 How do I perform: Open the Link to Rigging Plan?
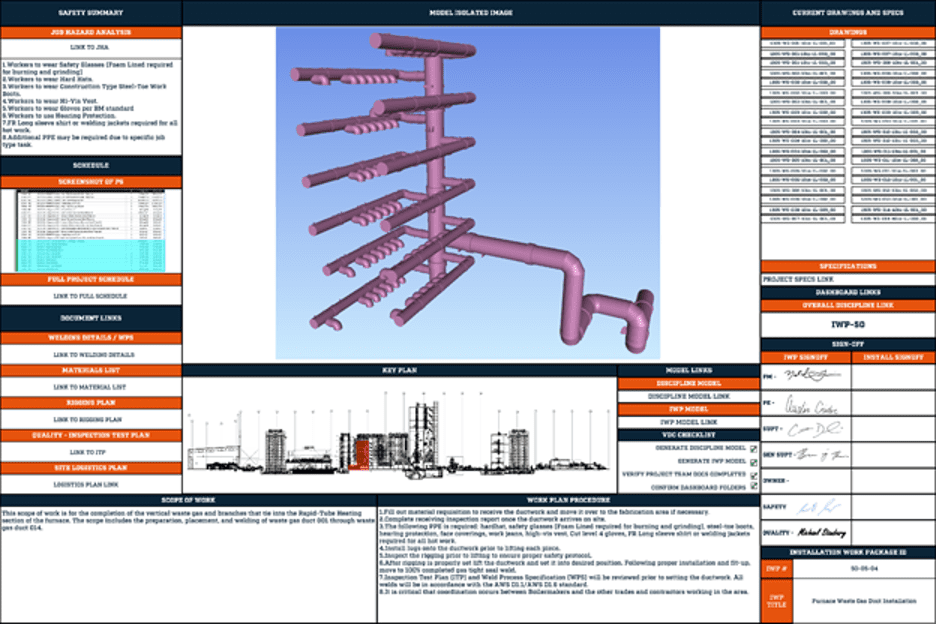tap(87, 420)
